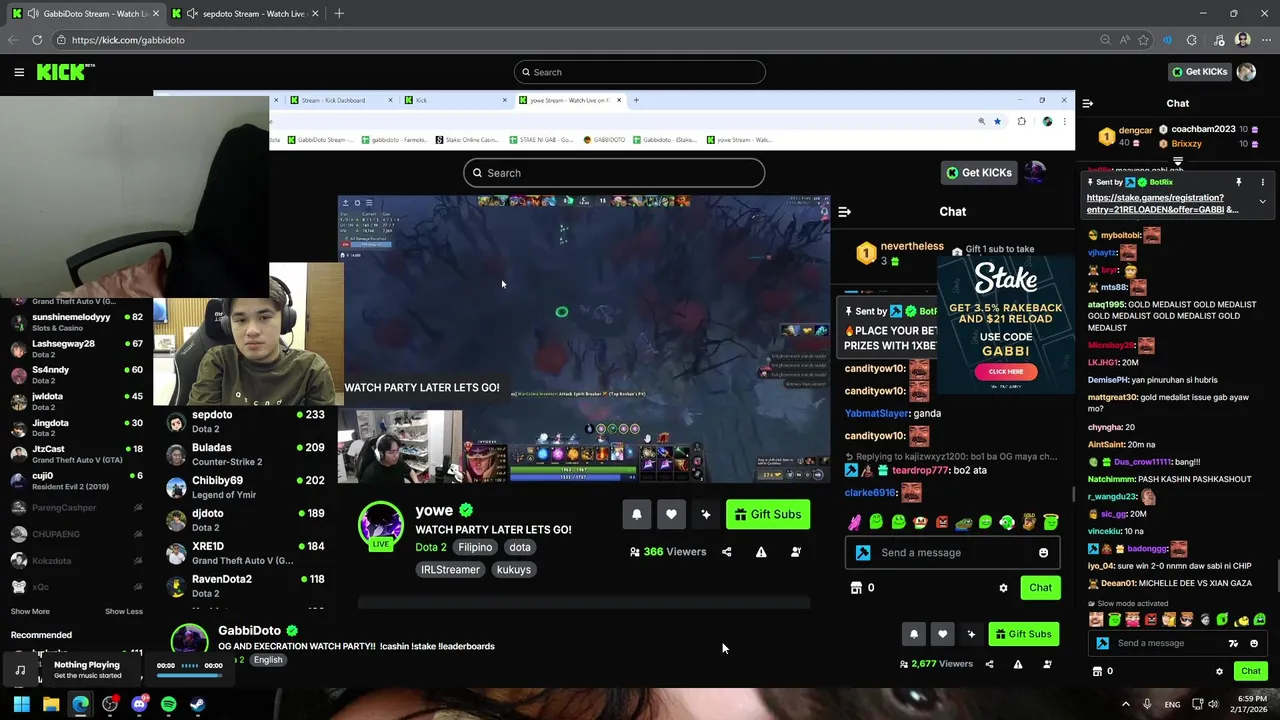Unpin the BotRix pinned message
Viewport: 1280px width, 720px height.
pyautogui.click(x=1238, y=183)
